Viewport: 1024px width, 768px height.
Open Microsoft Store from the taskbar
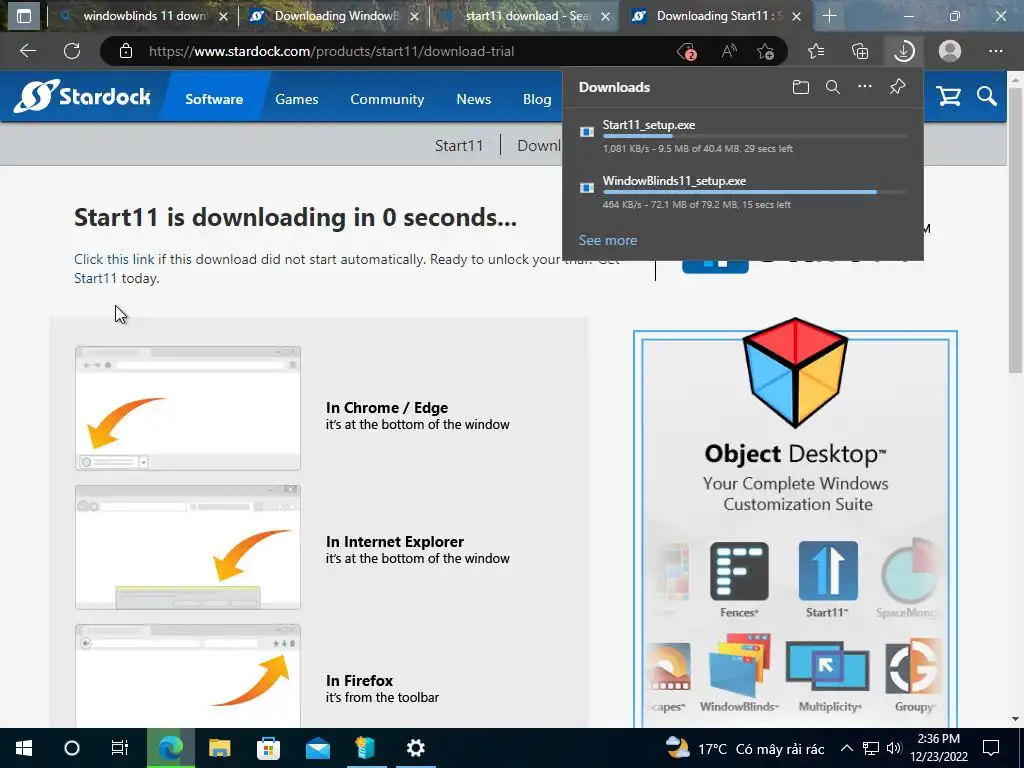click(x=268, y=748)
